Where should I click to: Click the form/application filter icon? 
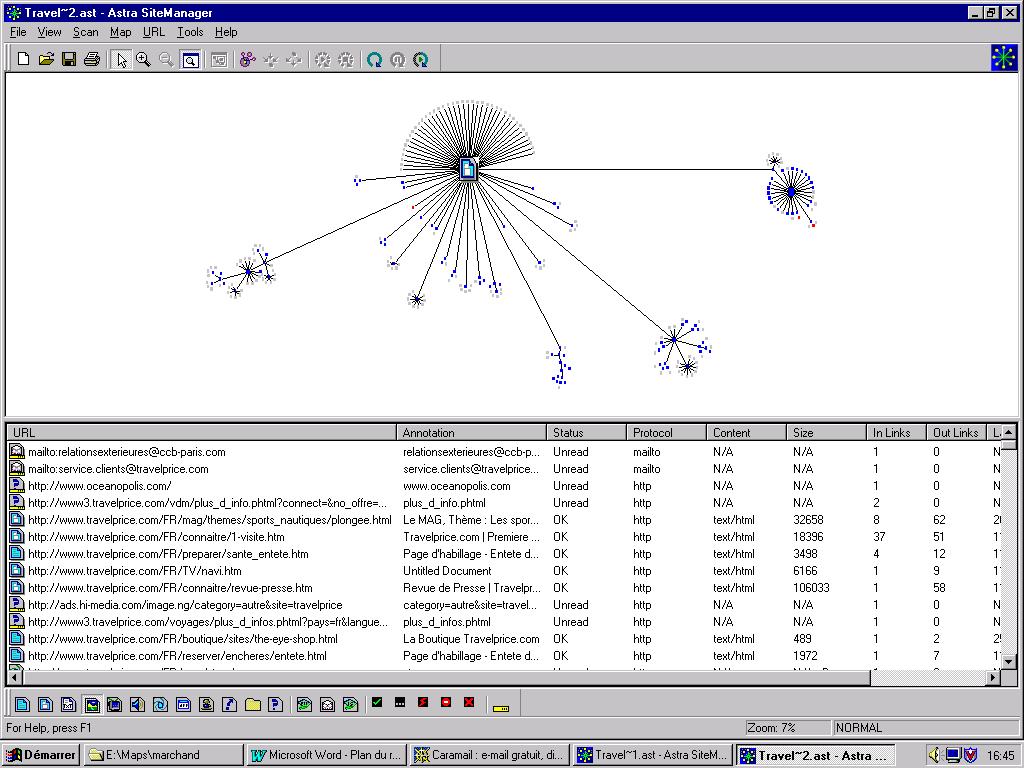pos(184,704)
